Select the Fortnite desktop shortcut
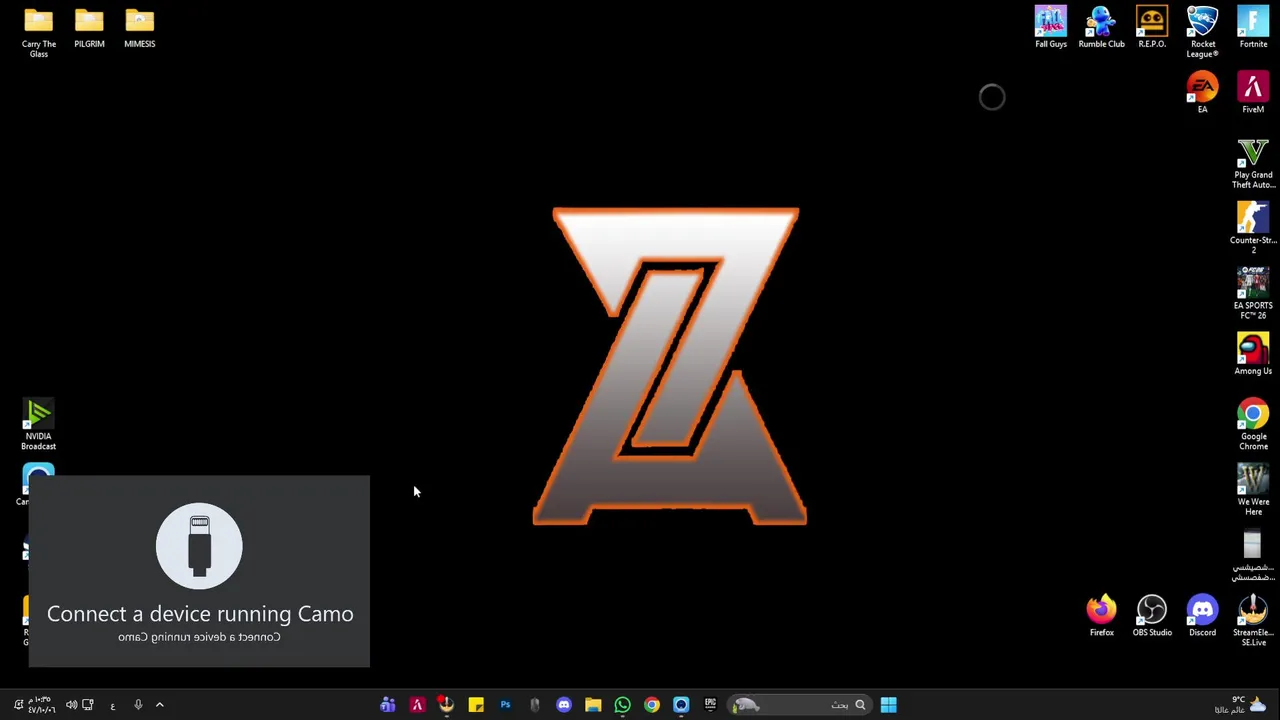The image size is (1280, 720). pos(1253,27)
